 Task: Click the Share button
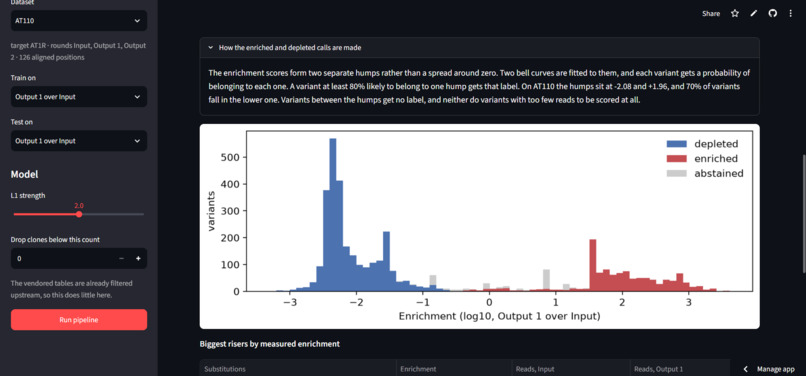[x=711, y=14]
